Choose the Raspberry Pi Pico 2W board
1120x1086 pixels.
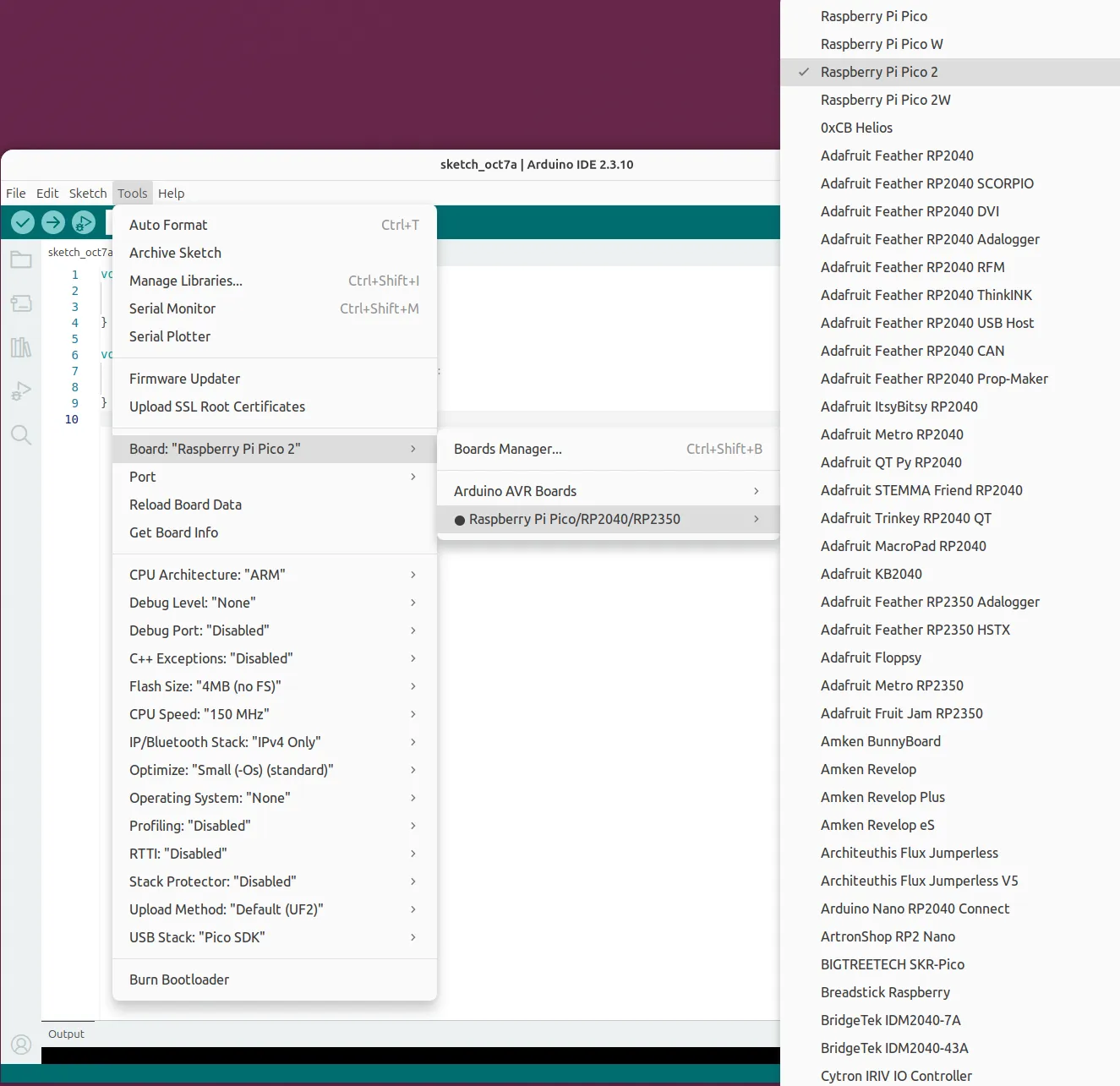(x=950, y=100)
